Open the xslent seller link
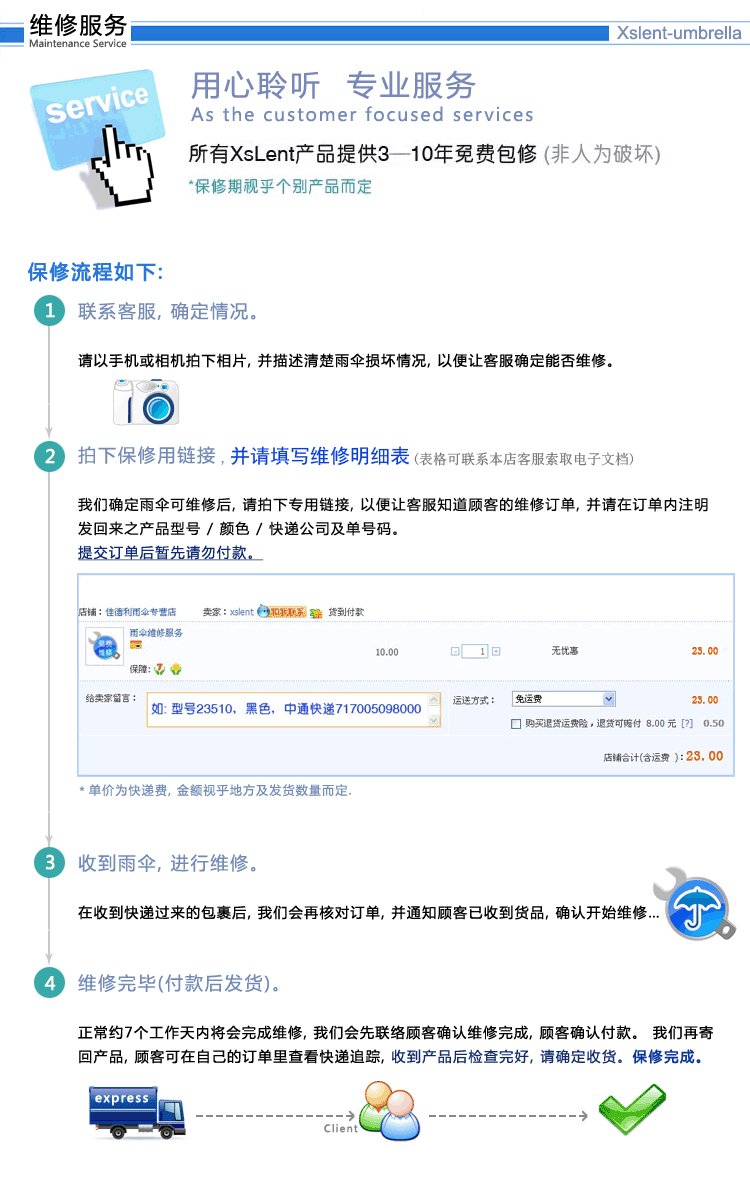Screen dimensions: 750x1186 tap(242, 612)
